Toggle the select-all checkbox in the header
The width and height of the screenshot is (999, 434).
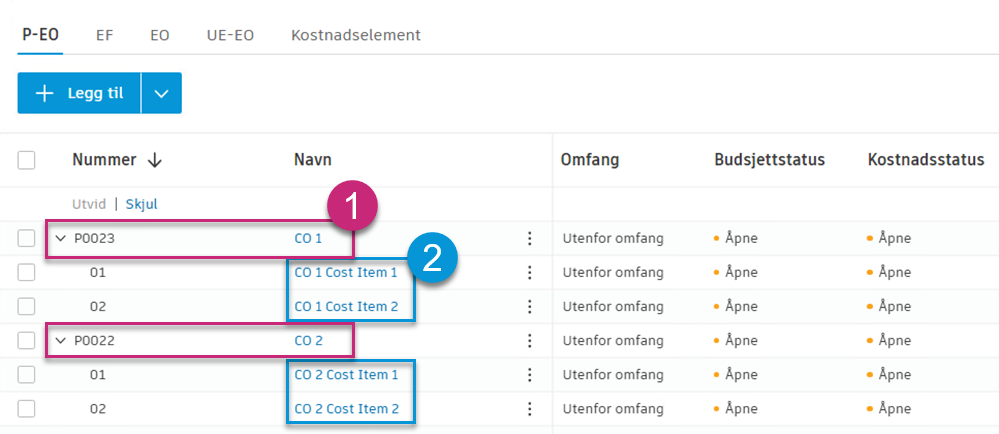[27, 160]
